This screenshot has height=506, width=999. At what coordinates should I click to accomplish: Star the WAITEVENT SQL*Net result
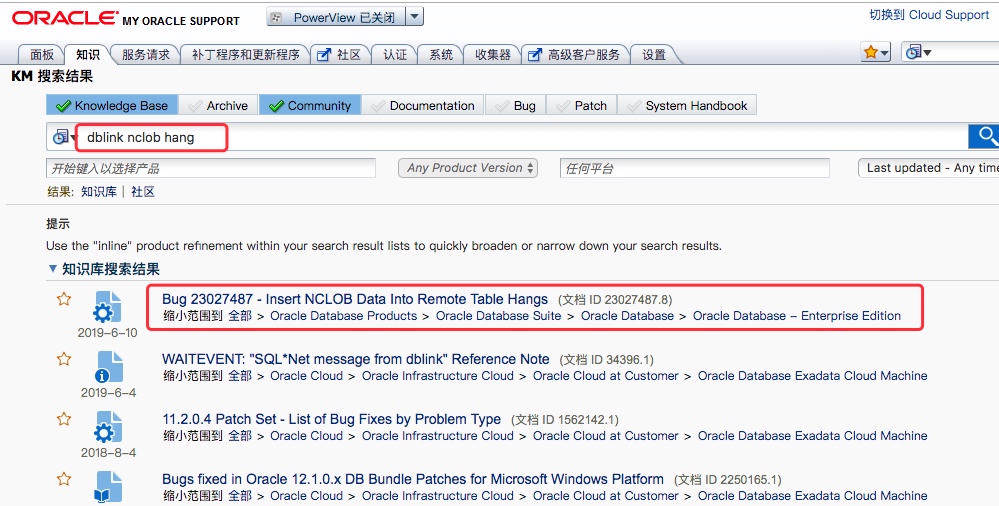click(64, 359)
